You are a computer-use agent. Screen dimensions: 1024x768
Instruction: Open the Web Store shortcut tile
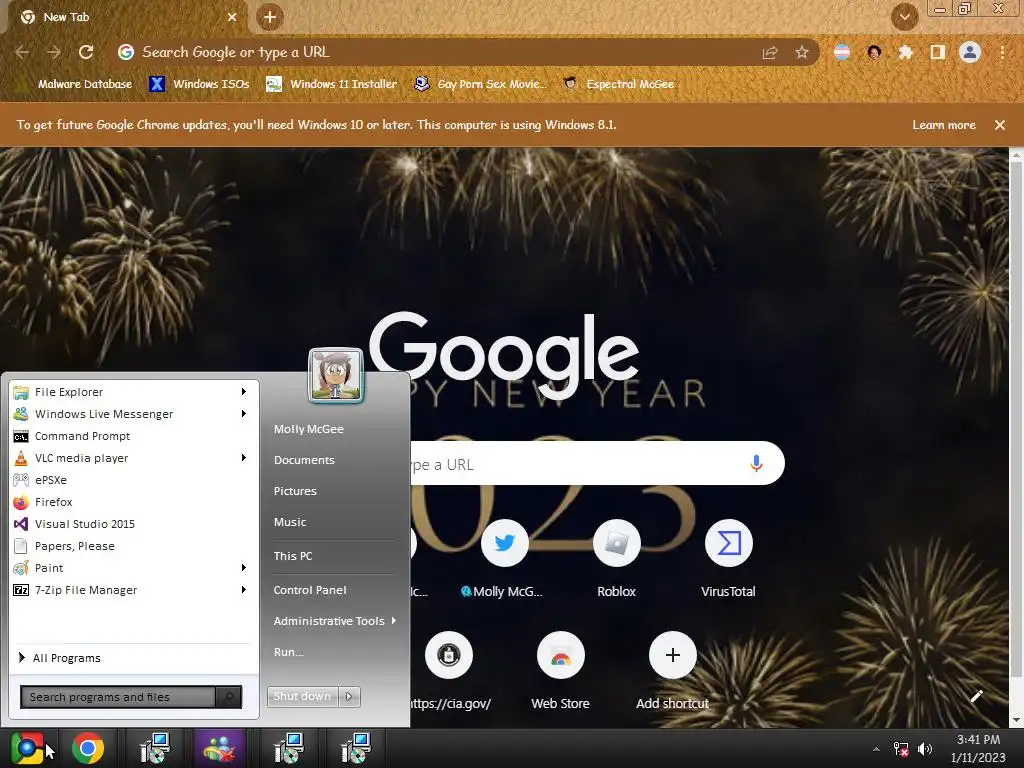tap(560, 671)
